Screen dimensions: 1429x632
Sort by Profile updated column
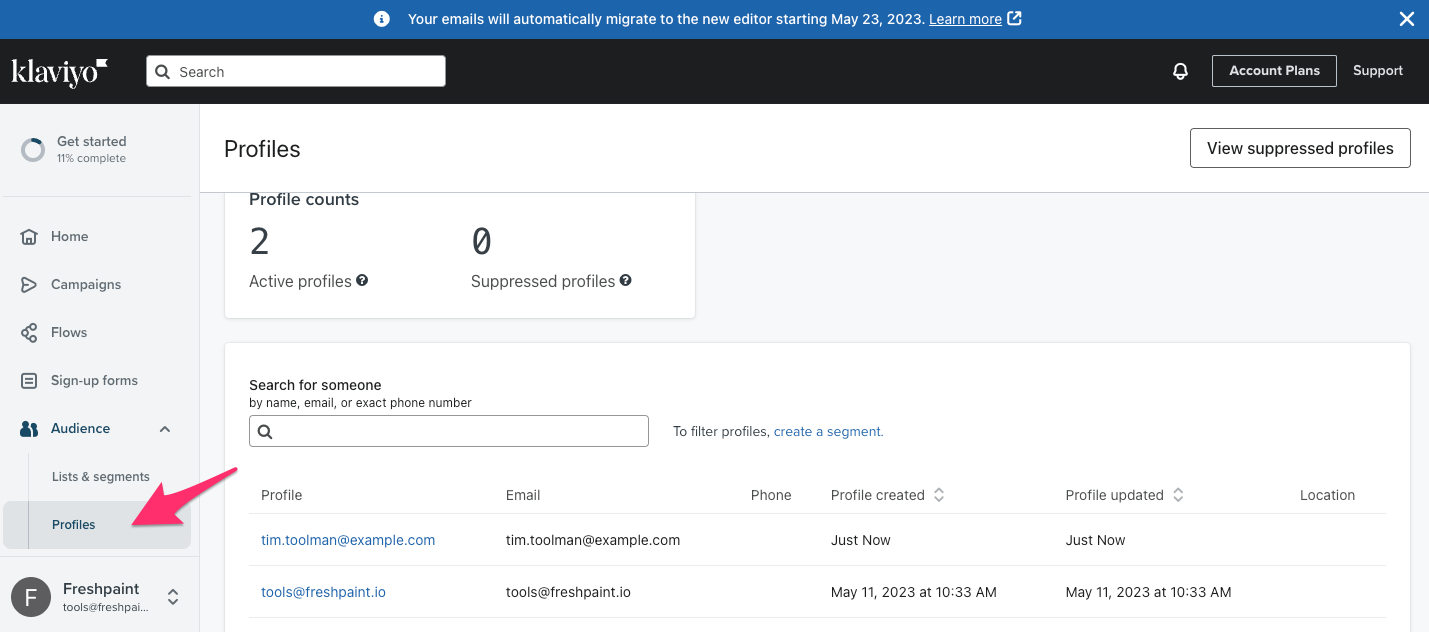(1178, 495)
